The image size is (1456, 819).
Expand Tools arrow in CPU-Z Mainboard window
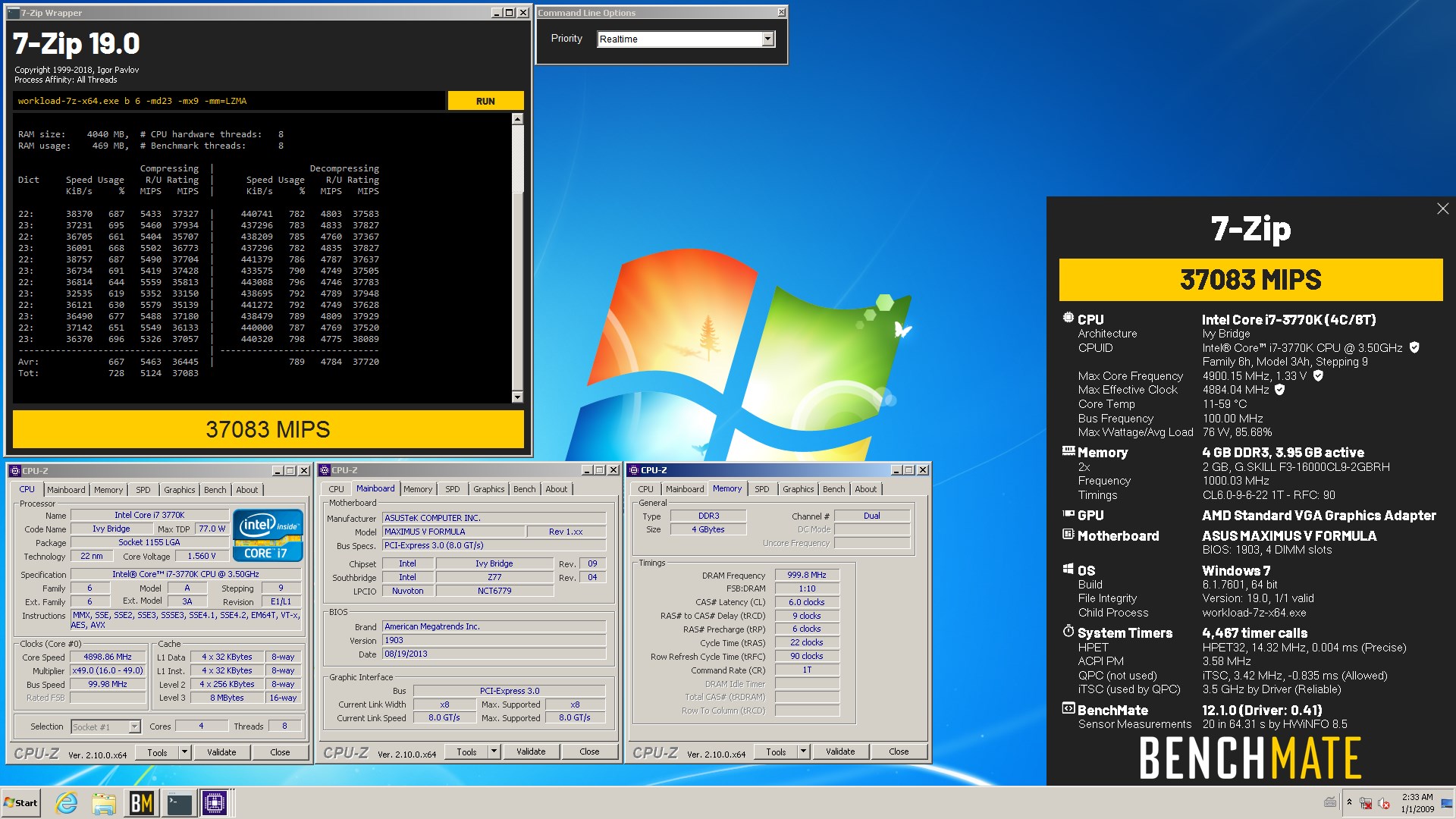point(493,752)
